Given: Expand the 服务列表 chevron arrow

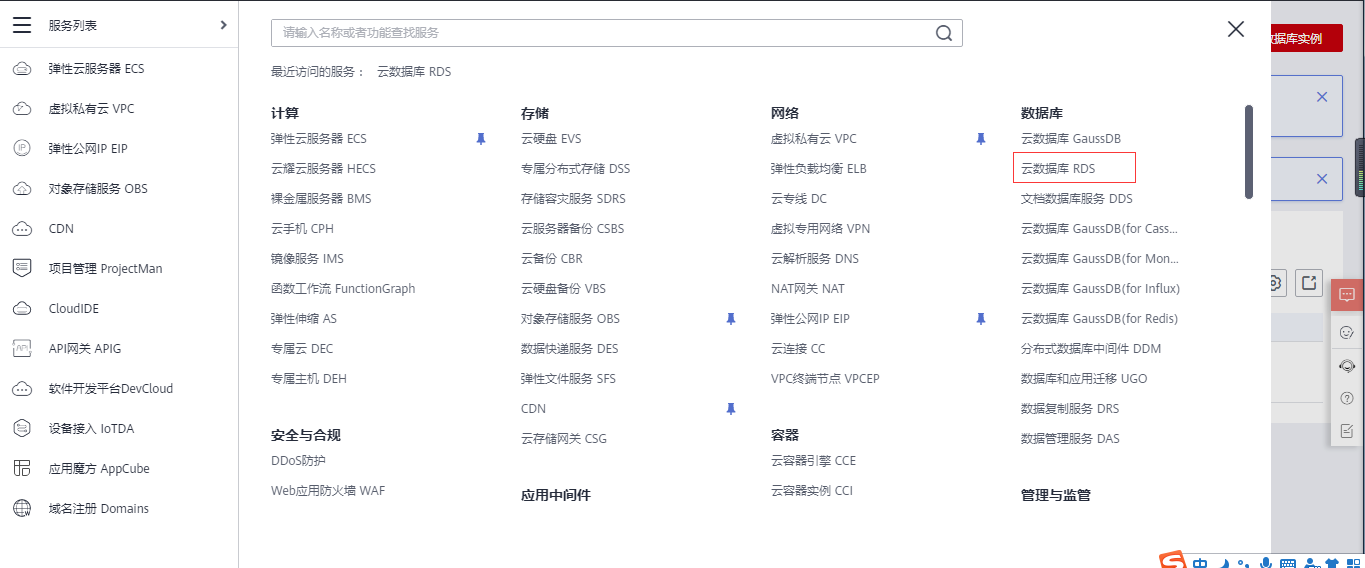Looking at the screenshot, I should click(223, 25).
